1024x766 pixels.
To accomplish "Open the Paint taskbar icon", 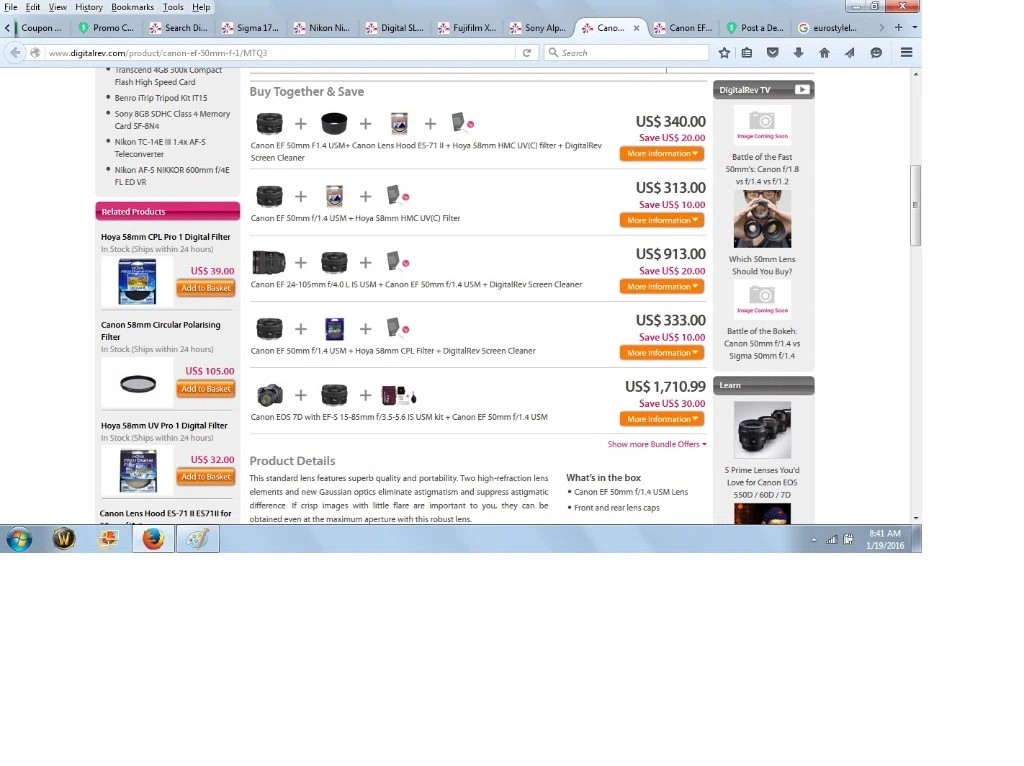I will pyautogui.click(x=198, y=539).
